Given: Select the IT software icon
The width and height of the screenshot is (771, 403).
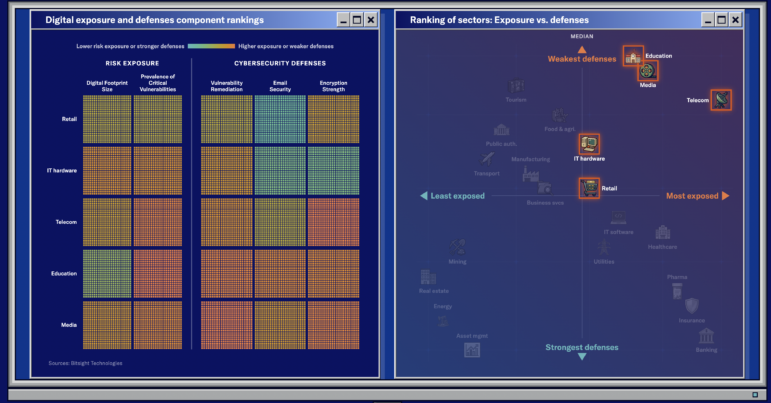Looking at the screenshot, I should 619,217.
